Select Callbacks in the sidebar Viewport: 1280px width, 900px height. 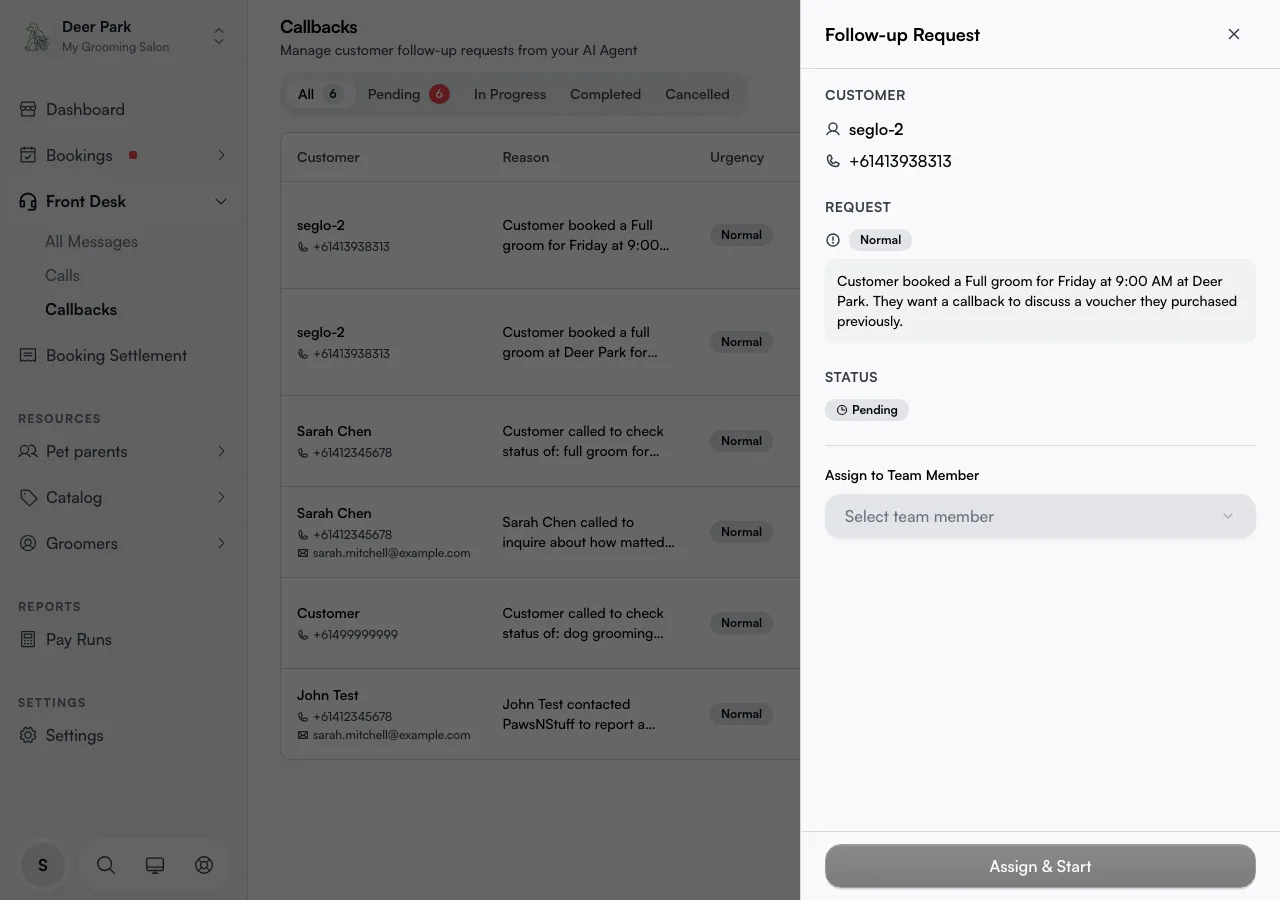pyautogui.click(x=81, y=309)
